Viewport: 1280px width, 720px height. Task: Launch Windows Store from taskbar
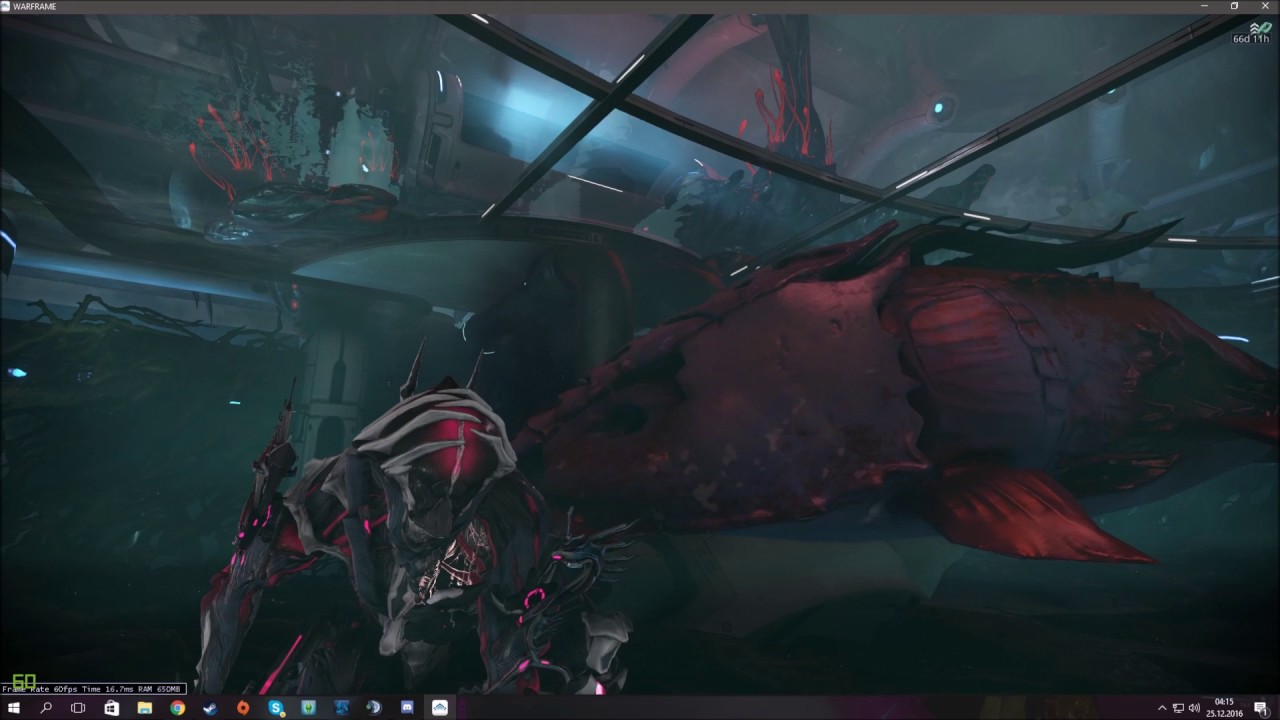tap(112, 707)
